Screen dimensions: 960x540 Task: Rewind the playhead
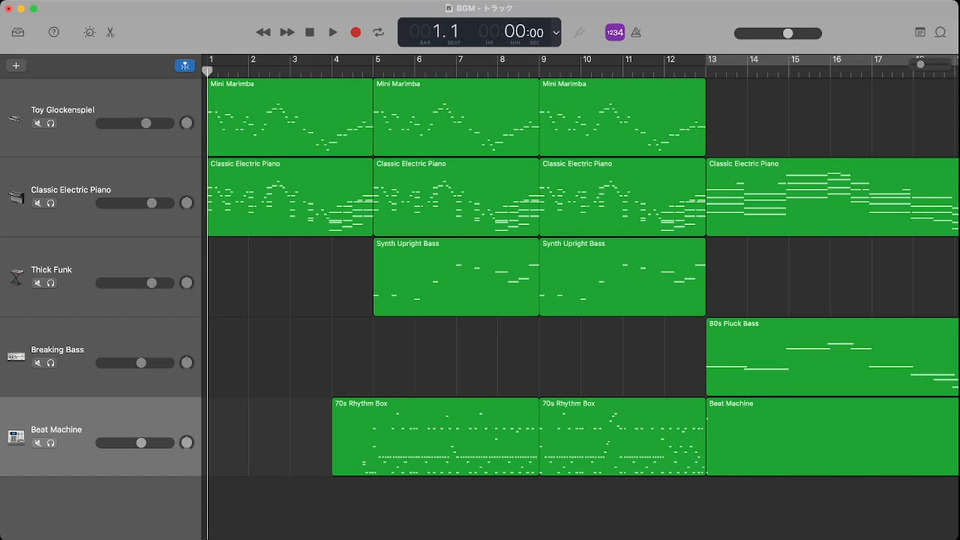(x=263, y=32)
